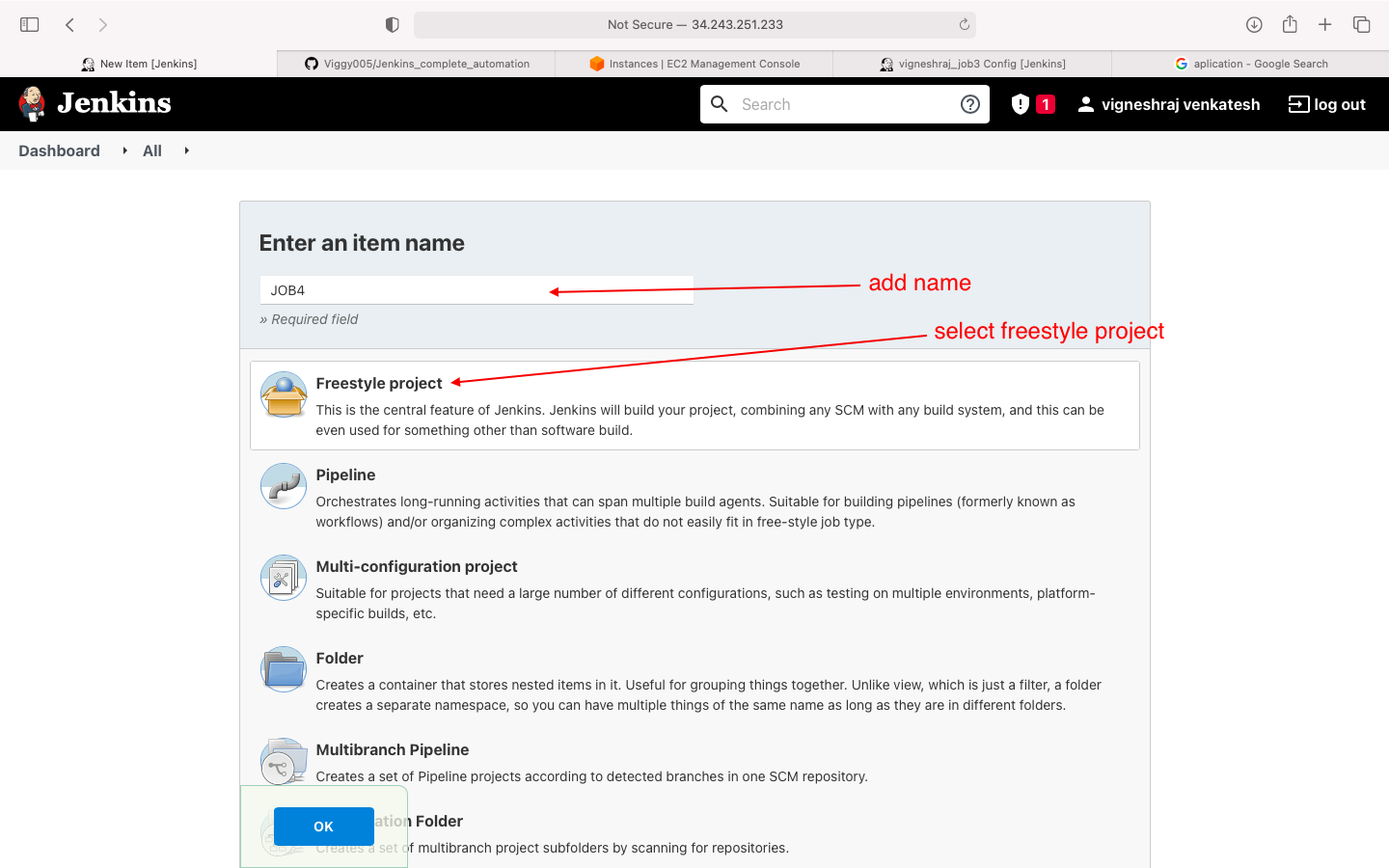This screenshot has width=1389, height=868.
Task: Select the Multi-configuration project type
Action: pos(694,588)
